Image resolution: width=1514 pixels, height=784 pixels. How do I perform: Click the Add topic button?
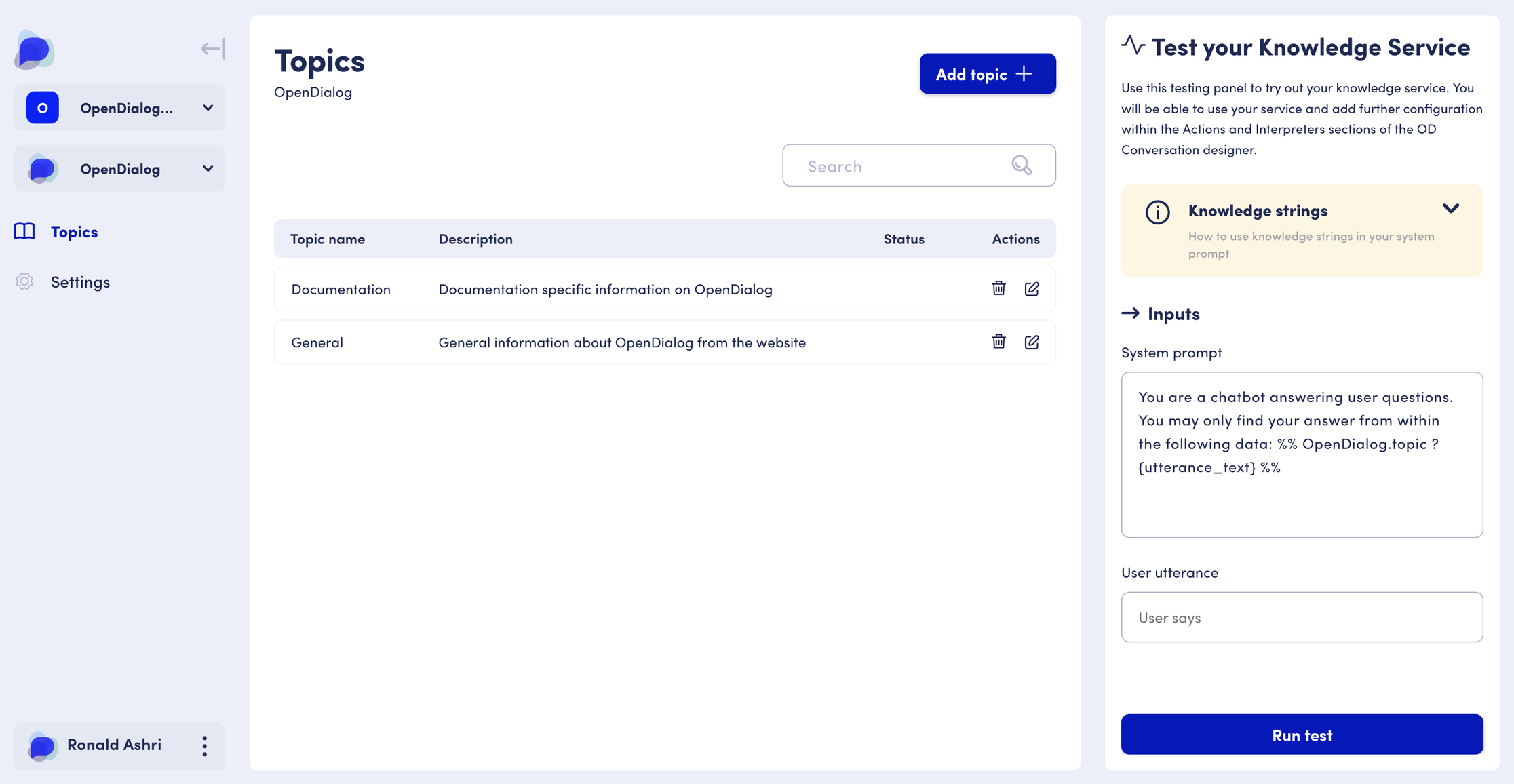point(987,74)
